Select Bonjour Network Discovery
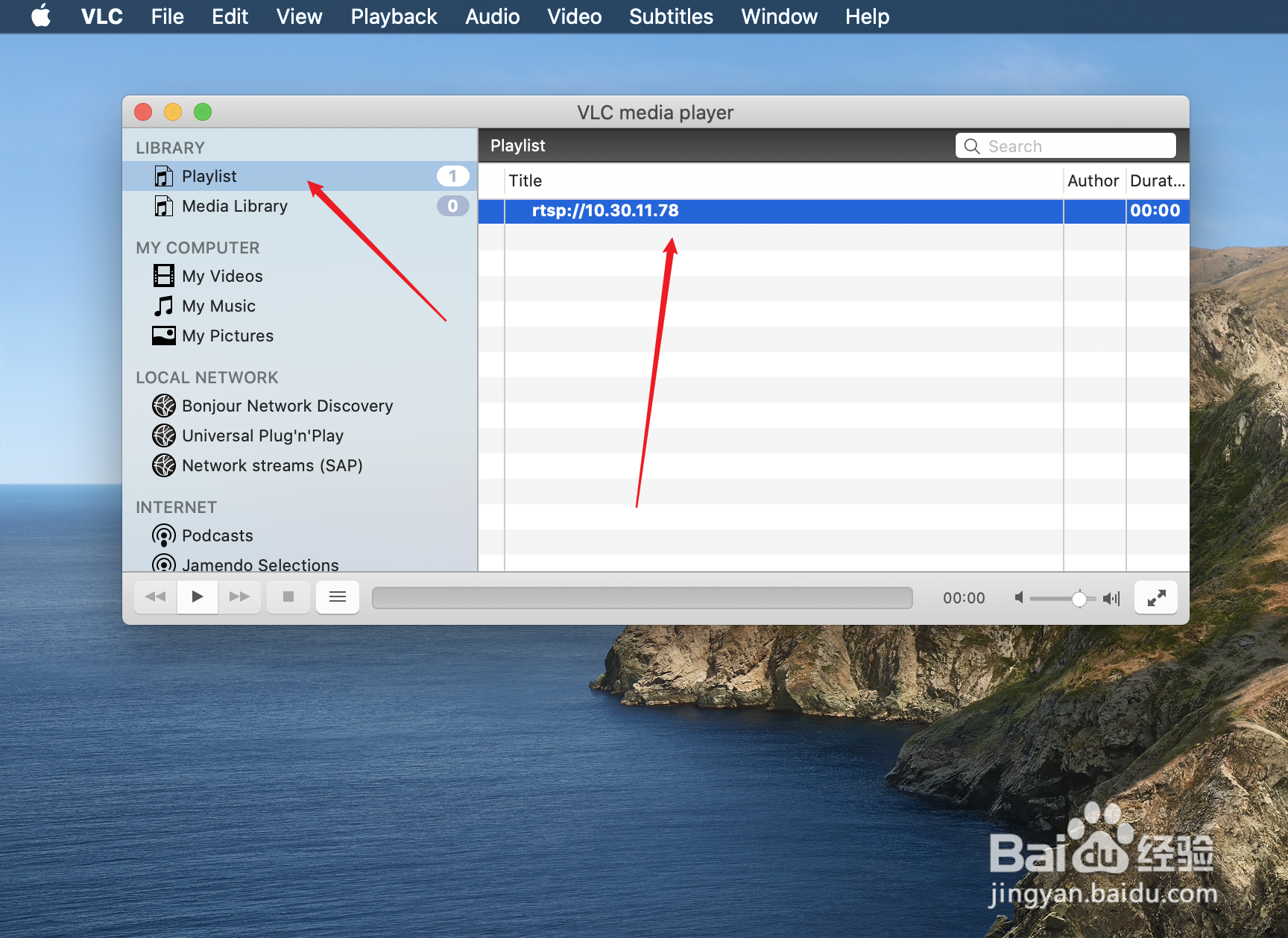 300,406
